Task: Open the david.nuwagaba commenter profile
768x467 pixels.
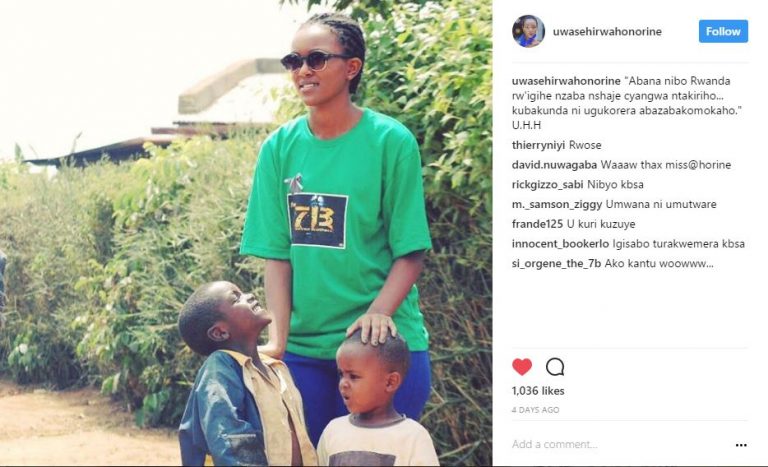Action: pos(554,165)
